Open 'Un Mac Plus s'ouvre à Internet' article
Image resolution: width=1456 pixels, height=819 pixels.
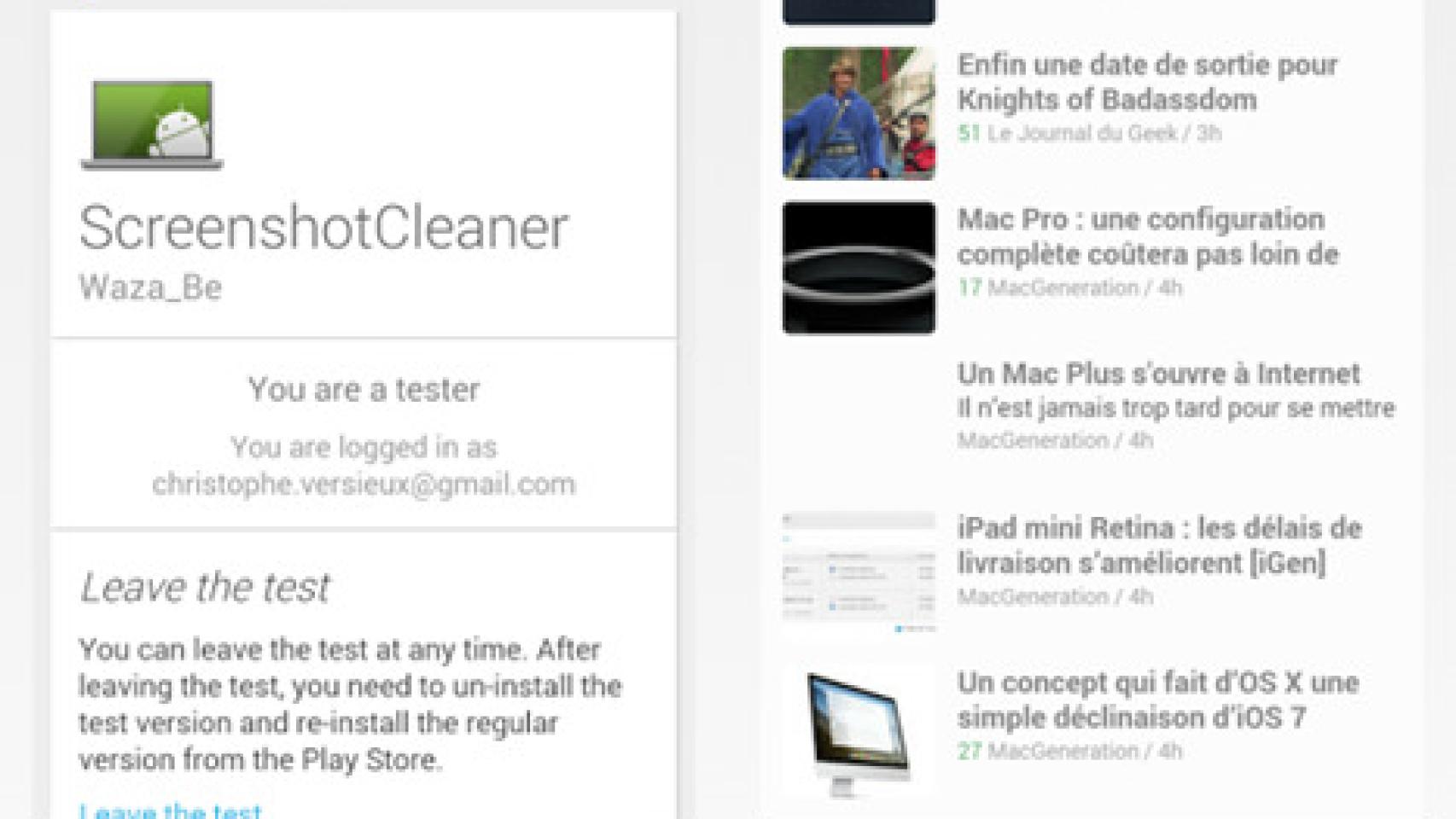point(1158,374)
